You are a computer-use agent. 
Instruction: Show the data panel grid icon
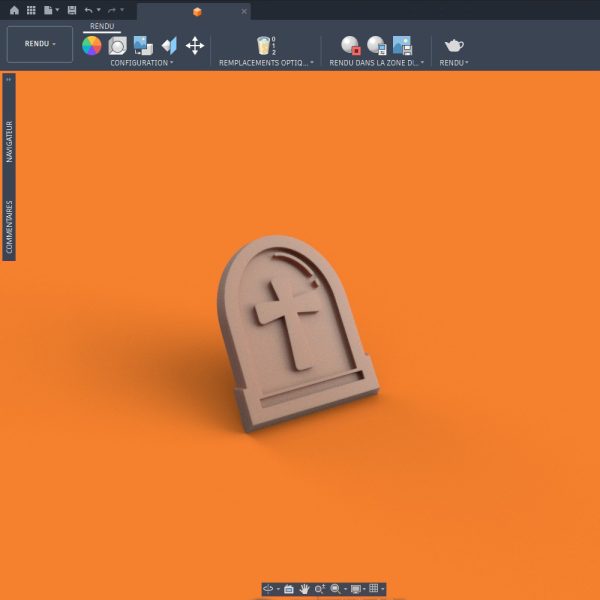31,10
